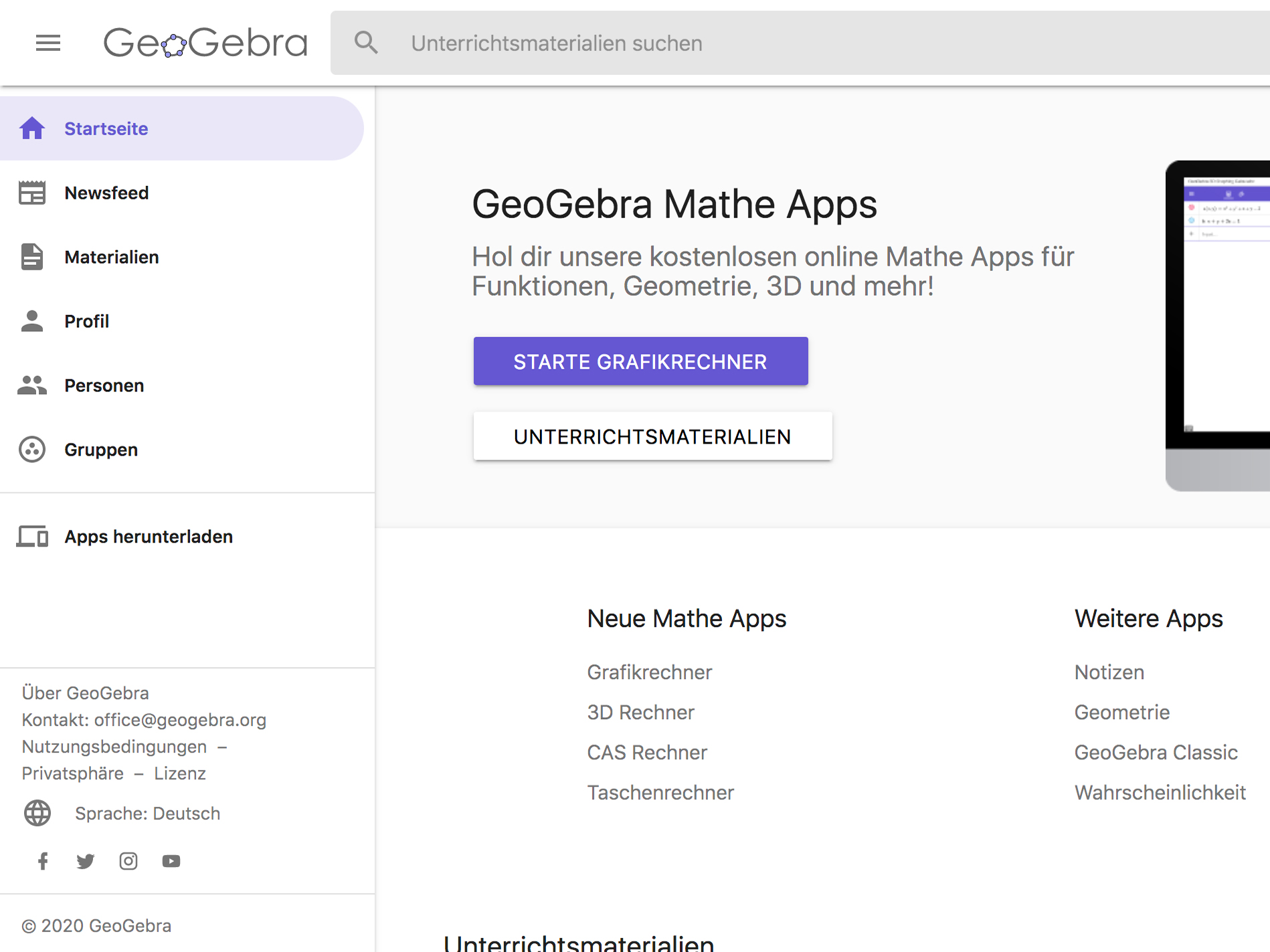Open the 3D Rechner link

click(641, 712)
